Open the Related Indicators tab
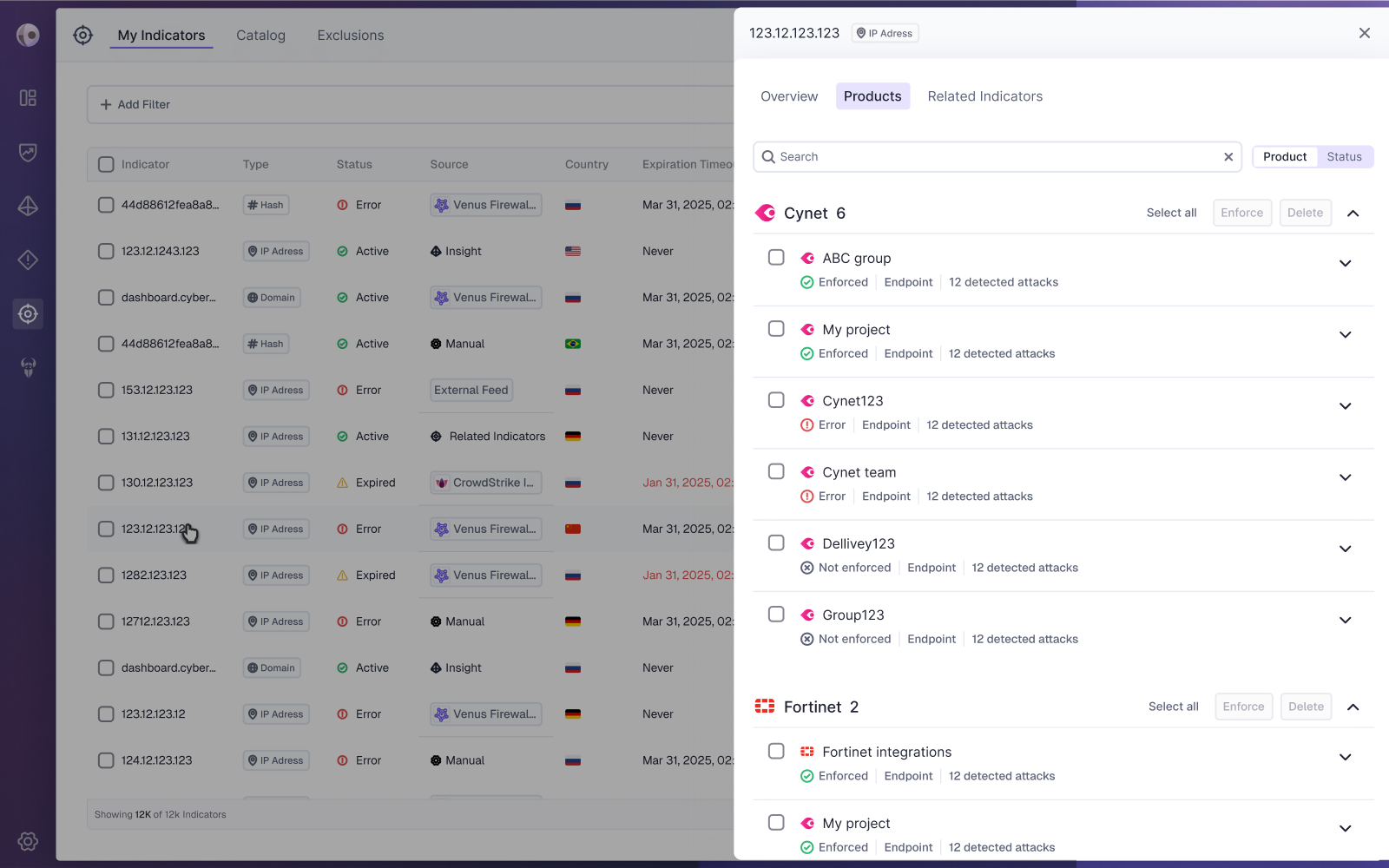The image size is (1389, 868). point(984,96)
